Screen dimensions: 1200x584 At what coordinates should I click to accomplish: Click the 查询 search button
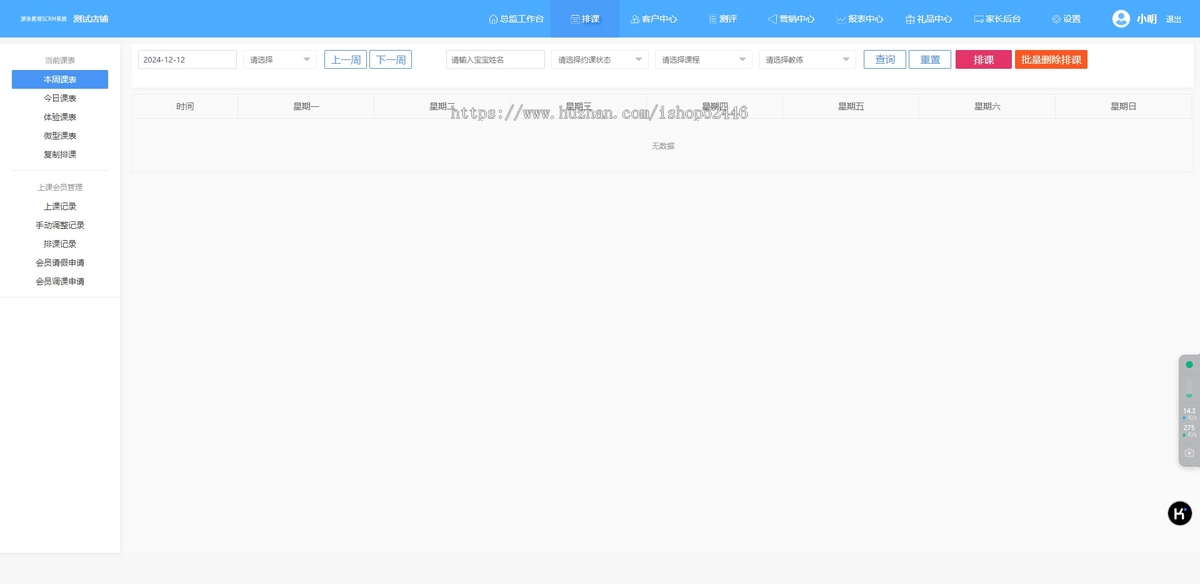[x=885, y=60]
